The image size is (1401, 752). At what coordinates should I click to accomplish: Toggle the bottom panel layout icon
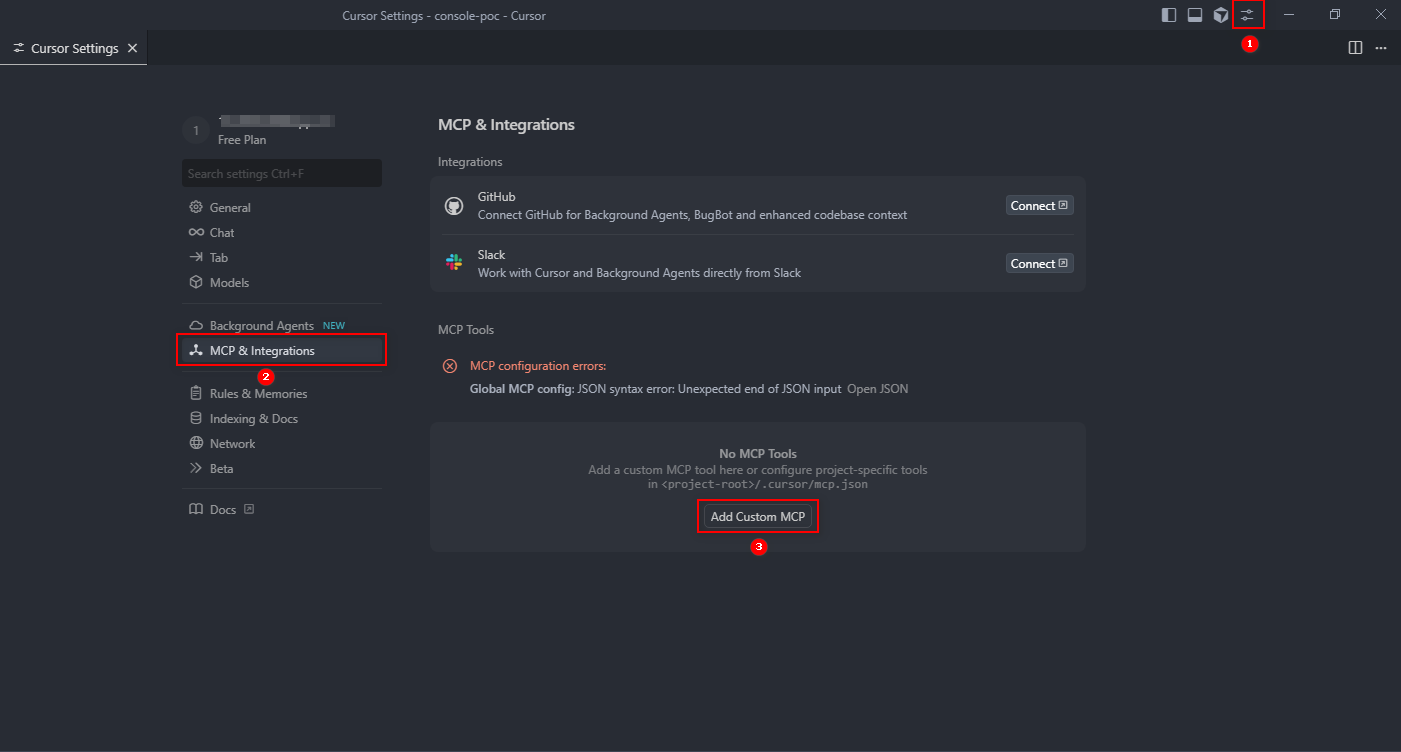[1194, 15]
